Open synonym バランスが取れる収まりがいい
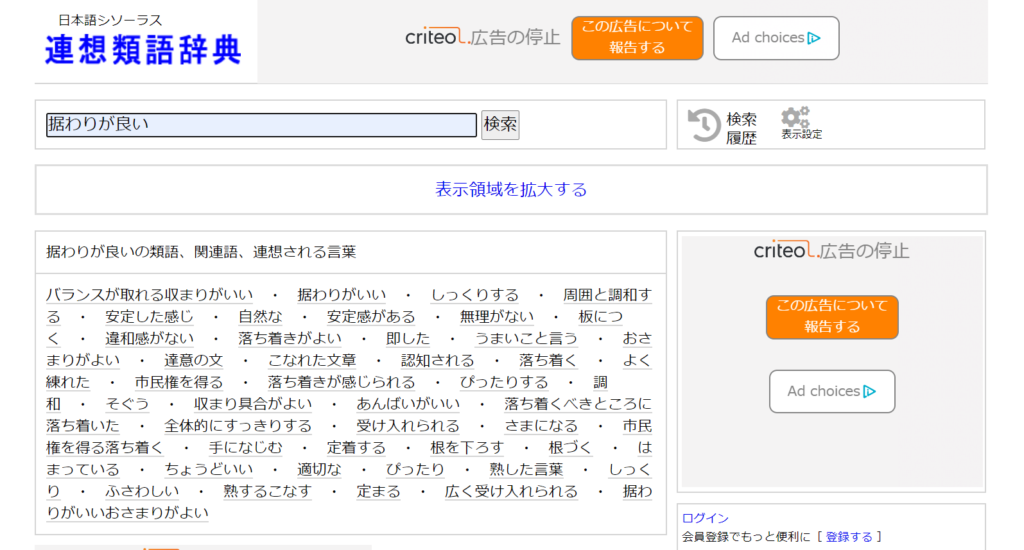This screenshot has width=1024, height=550. click(x=150, y=295)
